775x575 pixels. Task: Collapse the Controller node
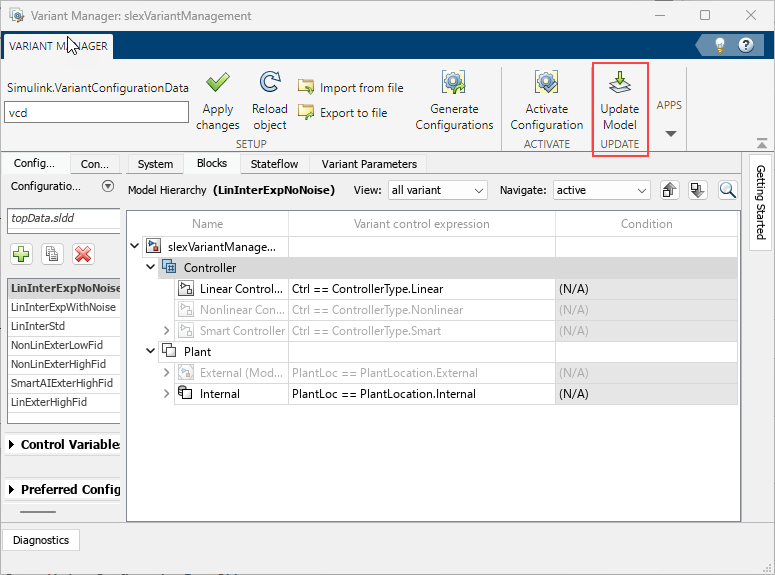point(150,267)
